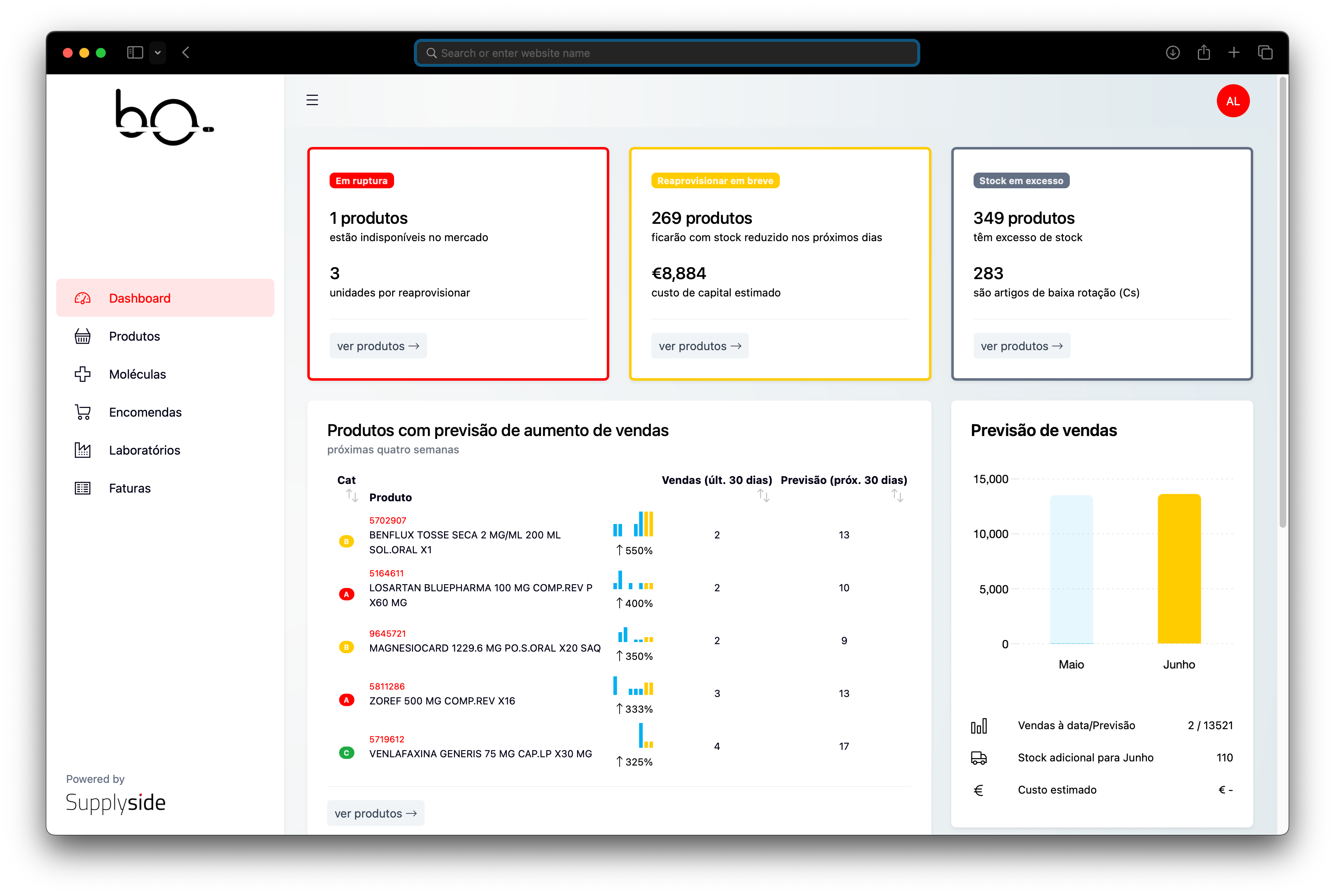Open the Encomendas menu item
Image resolution: width=1335 pixels, height=896 pixels.
tap(145, 412)
